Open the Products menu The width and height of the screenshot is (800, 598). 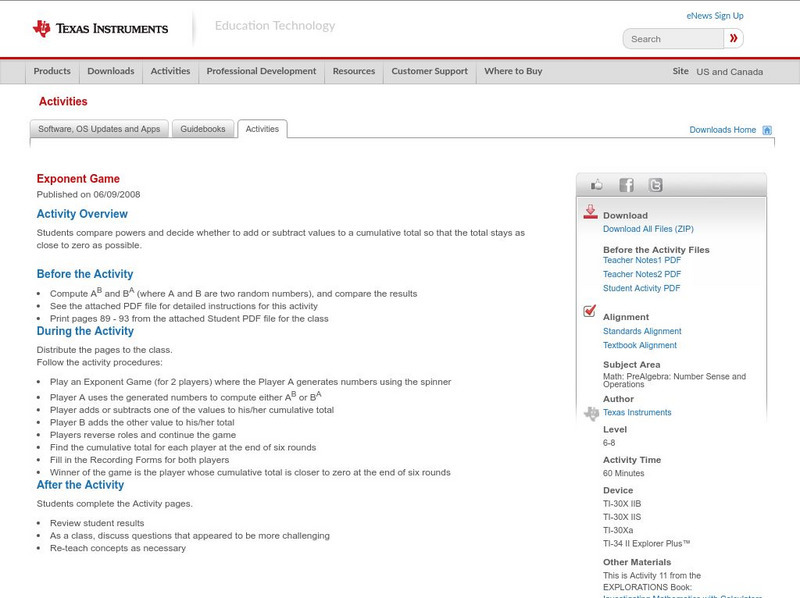click(52, 72)
